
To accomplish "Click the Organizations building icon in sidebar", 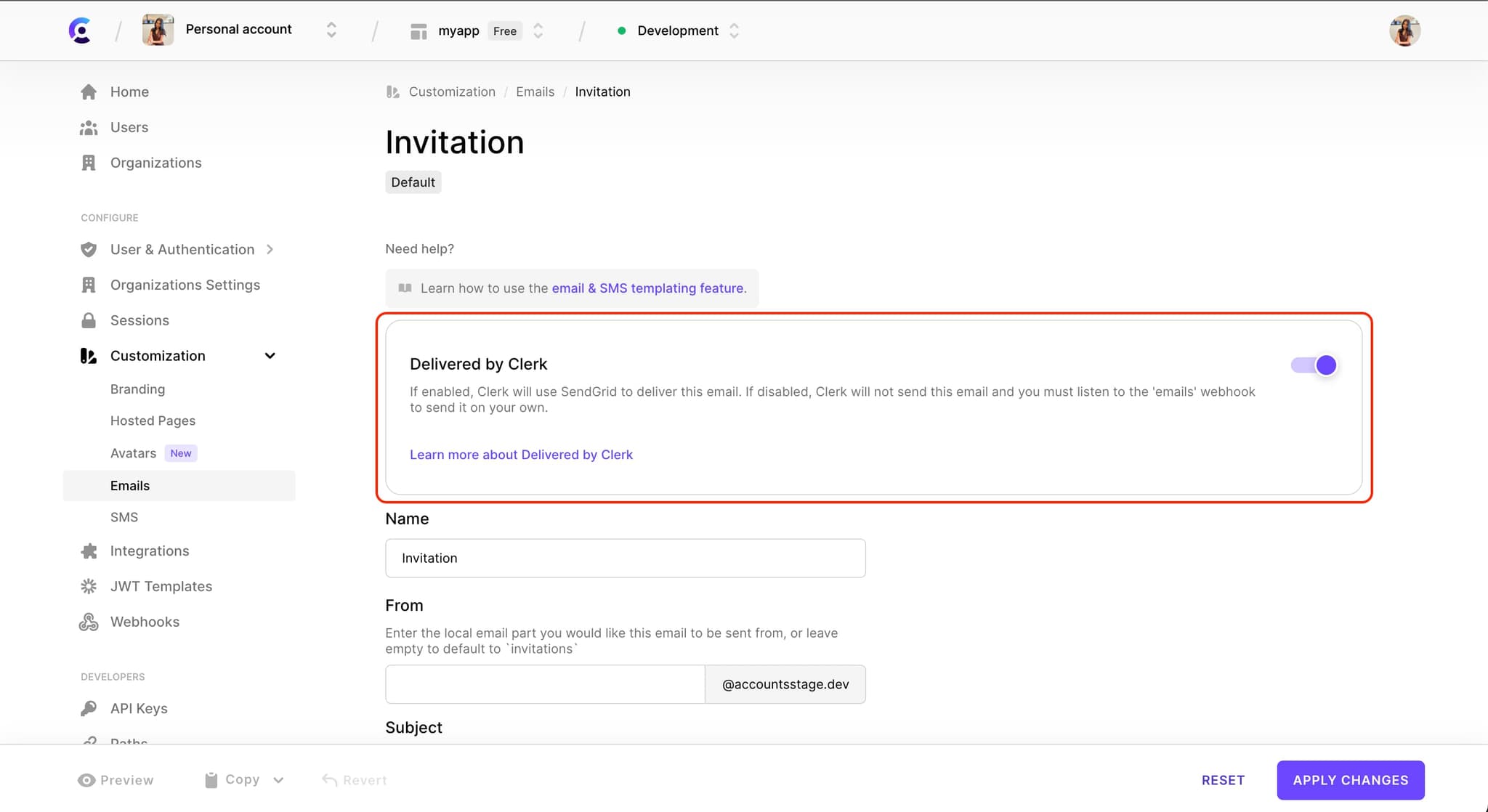I will 88,162.
